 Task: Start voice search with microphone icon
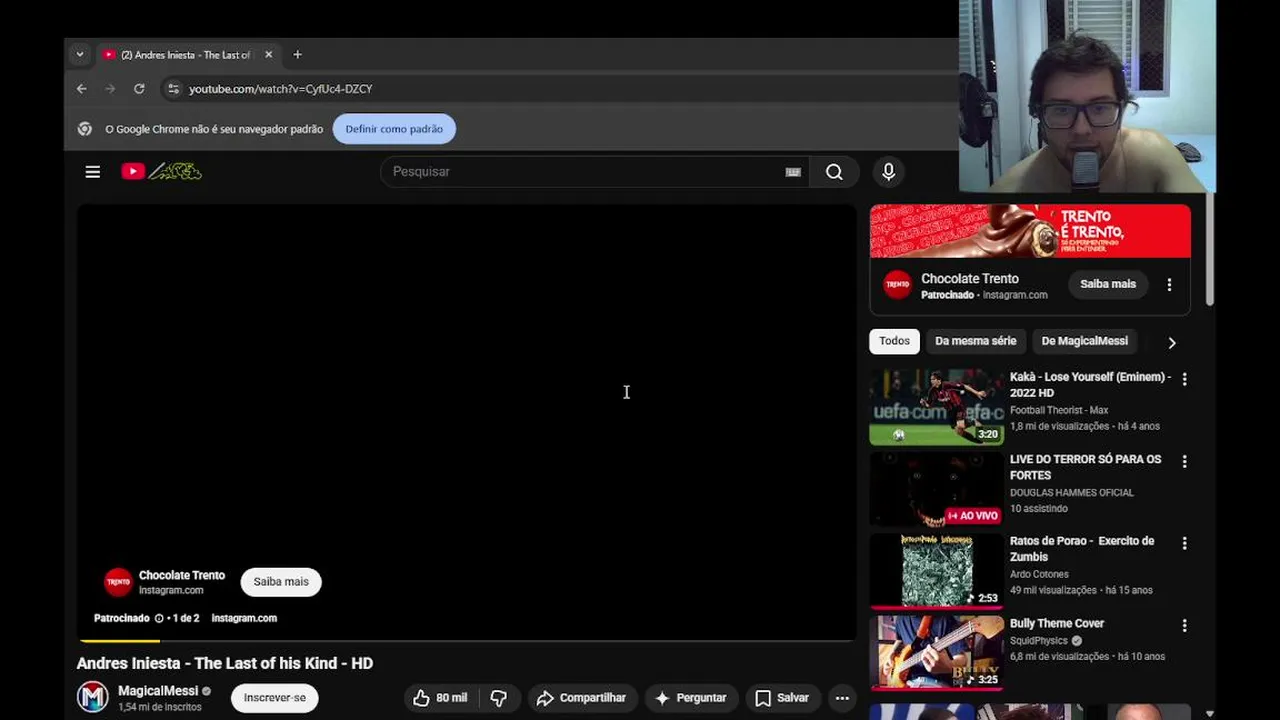(888, 172)
